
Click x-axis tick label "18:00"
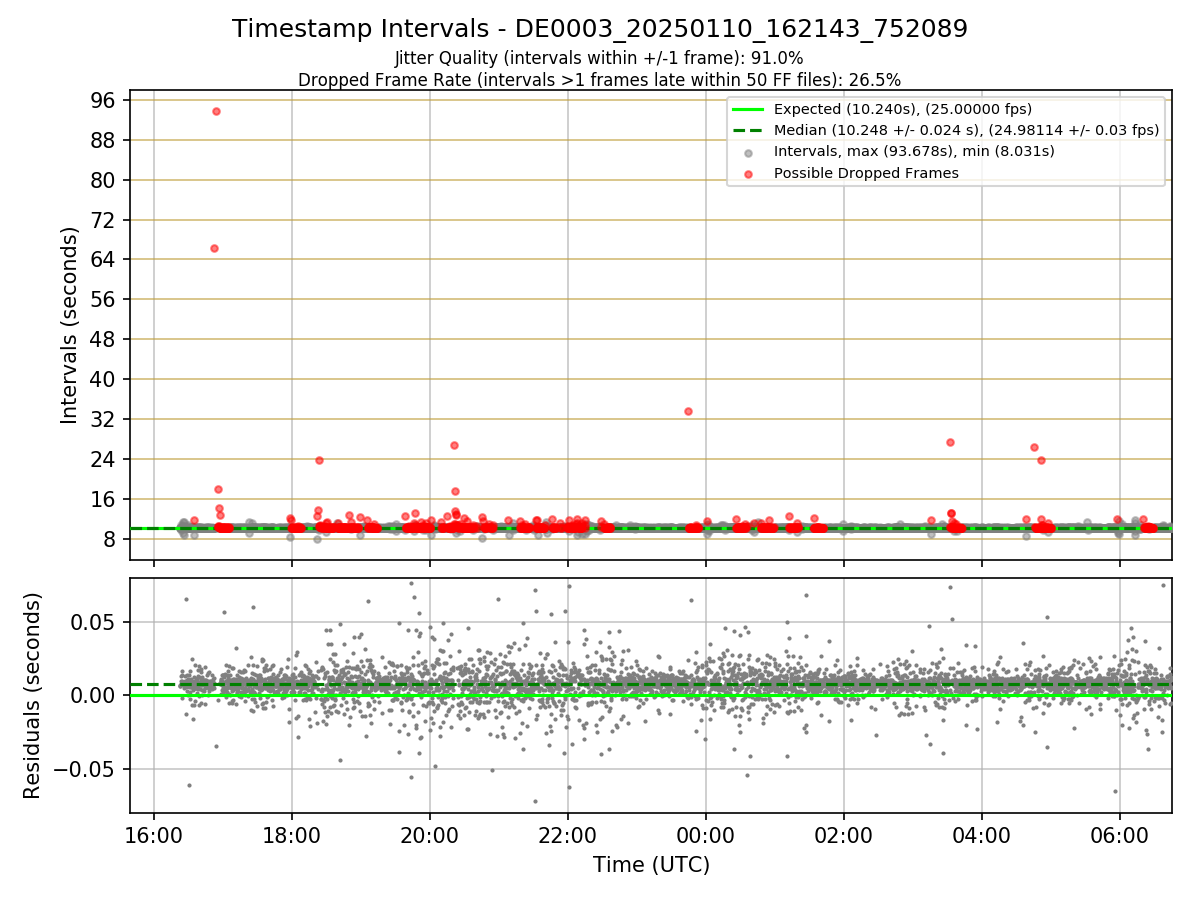(x=292, y=834)
